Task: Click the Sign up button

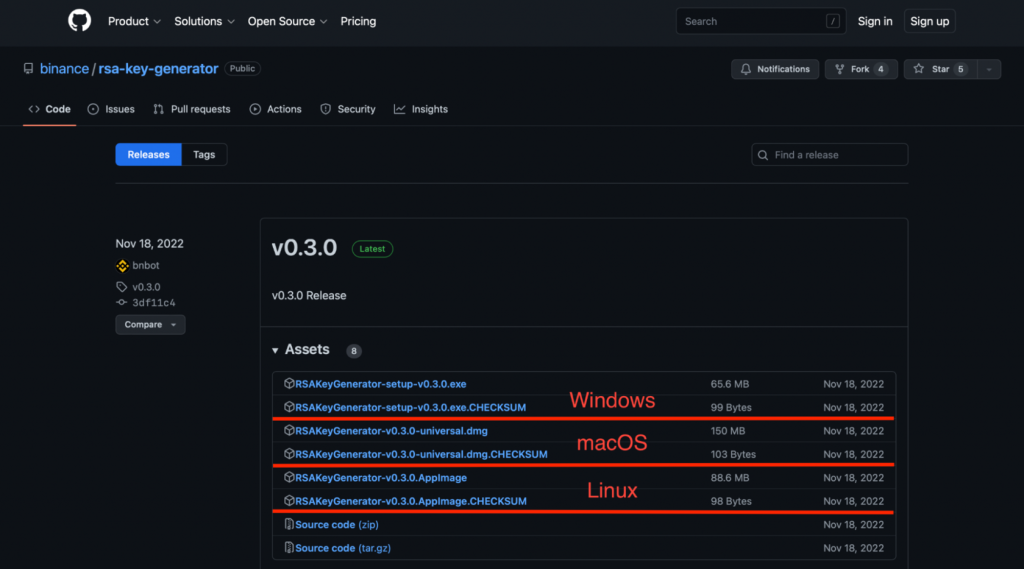Action: [x=929, y=21]
